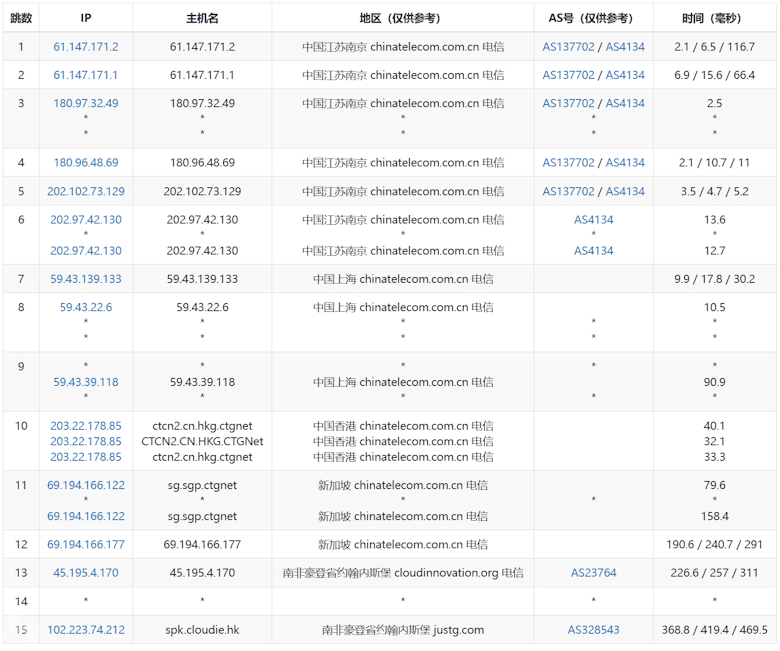Click the AS号（仅供参考）column header

coord(593,18)
